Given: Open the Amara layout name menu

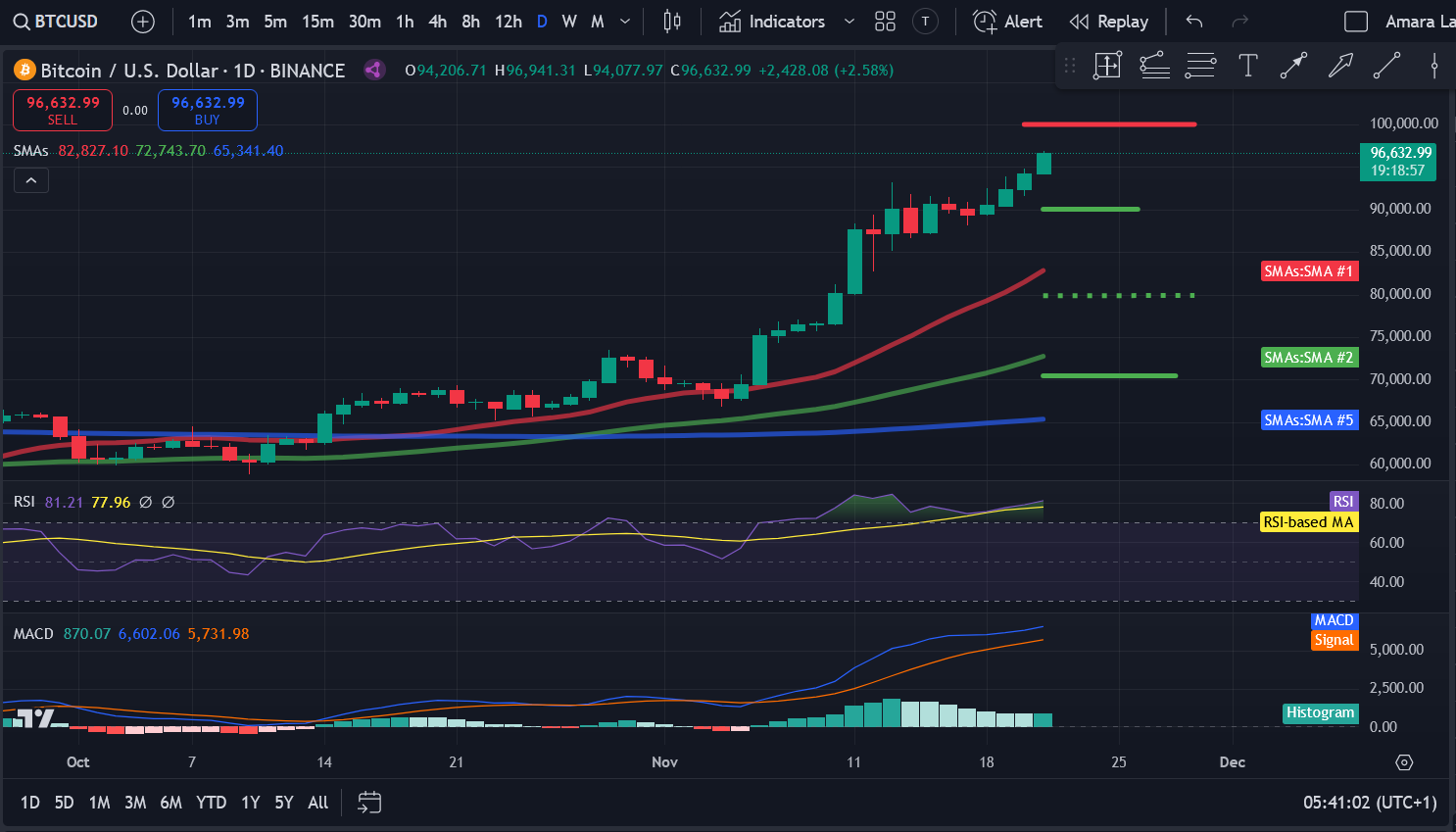Looking at the screenshot, I should pos(1419,22).
